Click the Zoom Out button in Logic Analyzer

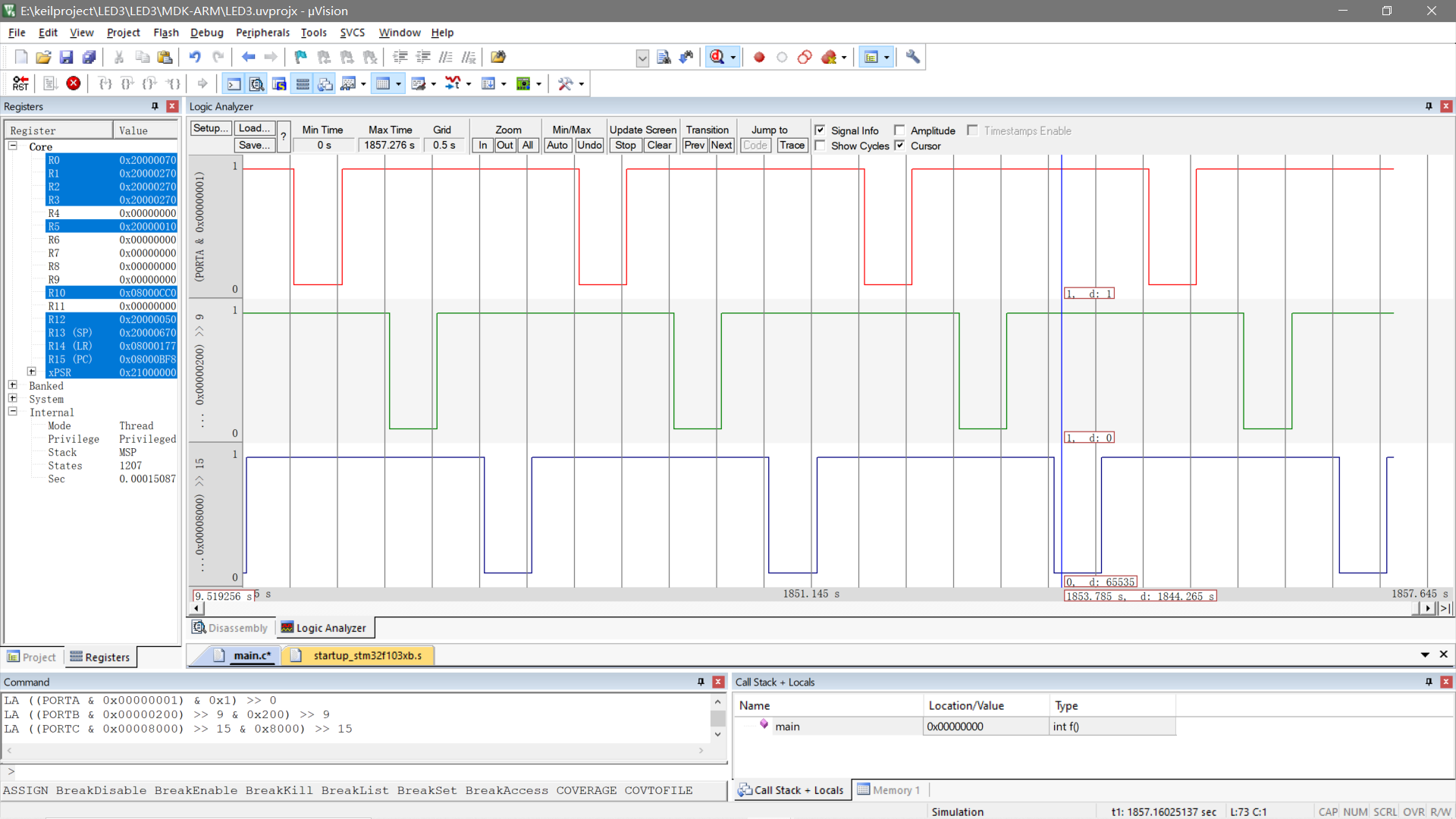point(505,145)
